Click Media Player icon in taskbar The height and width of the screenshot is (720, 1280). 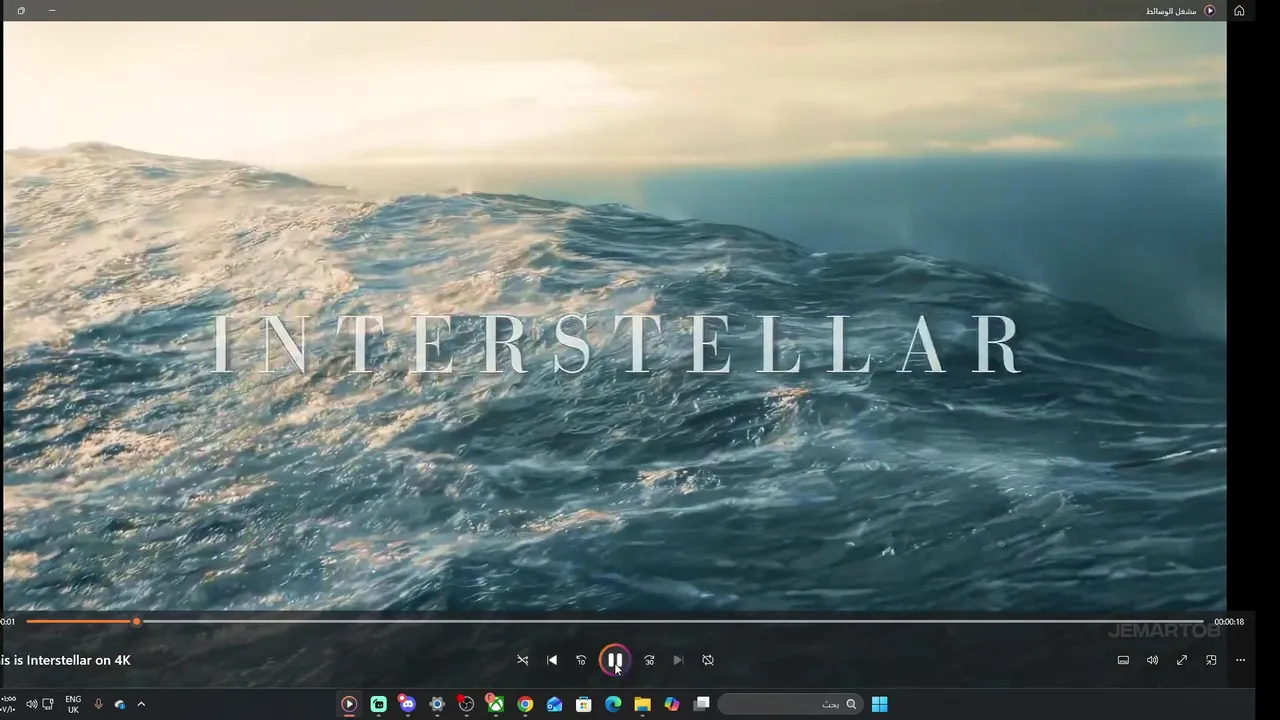349,704
